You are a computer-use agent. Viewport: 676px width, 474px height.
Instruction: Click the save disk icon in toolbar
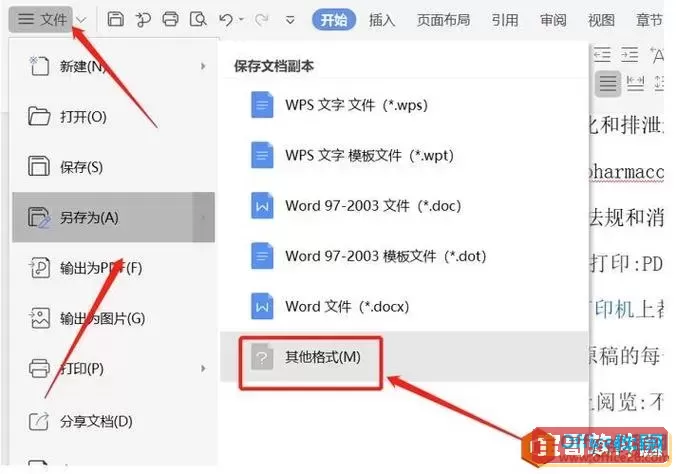(115, 19)
